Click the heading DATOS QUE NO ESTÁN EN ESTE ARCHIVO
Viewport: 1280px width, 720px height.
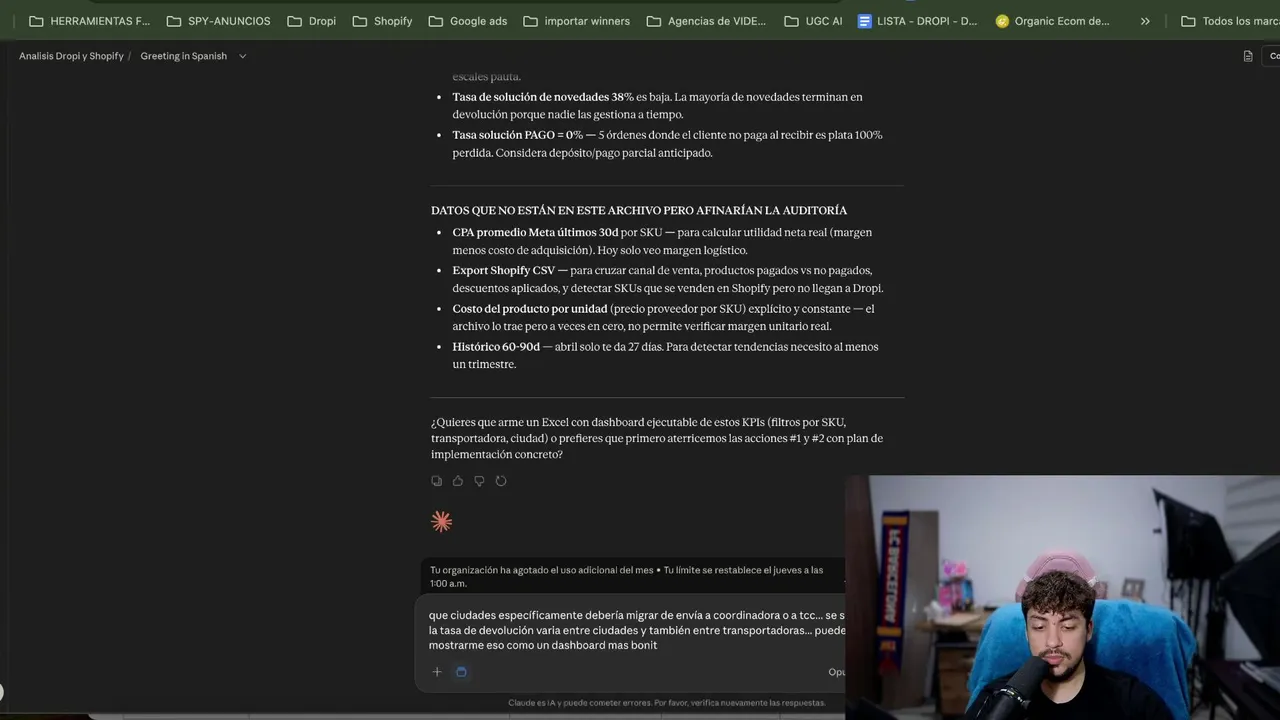click(x=639, y=211)
